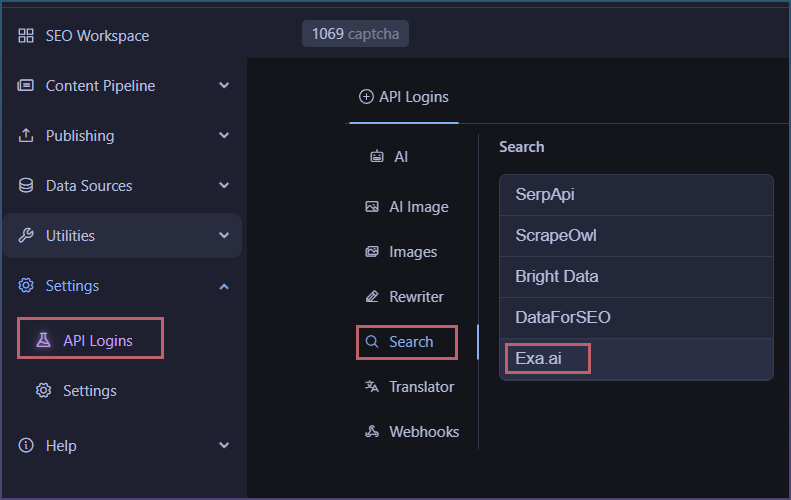The width and height of the screenshot is (791, 500).
Task: Open the Webhooks category
Action: (412, 432)
